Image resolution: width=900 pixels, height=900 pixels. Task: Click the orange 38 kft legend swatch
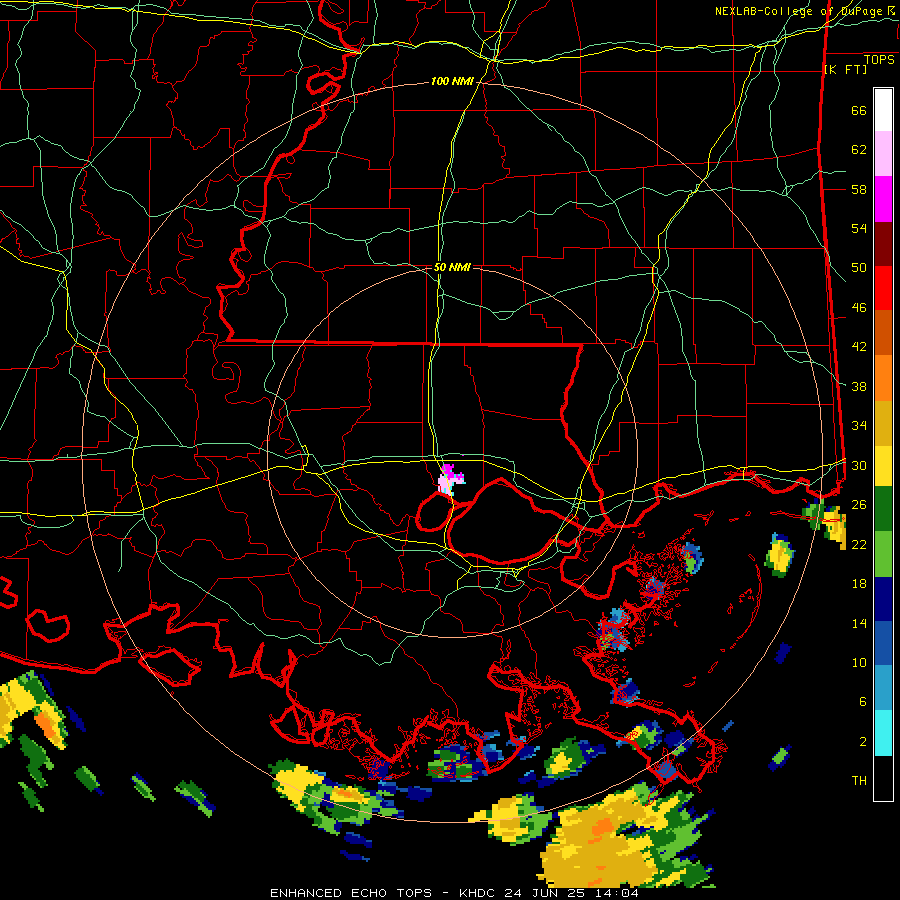click(x=883, y=378)
